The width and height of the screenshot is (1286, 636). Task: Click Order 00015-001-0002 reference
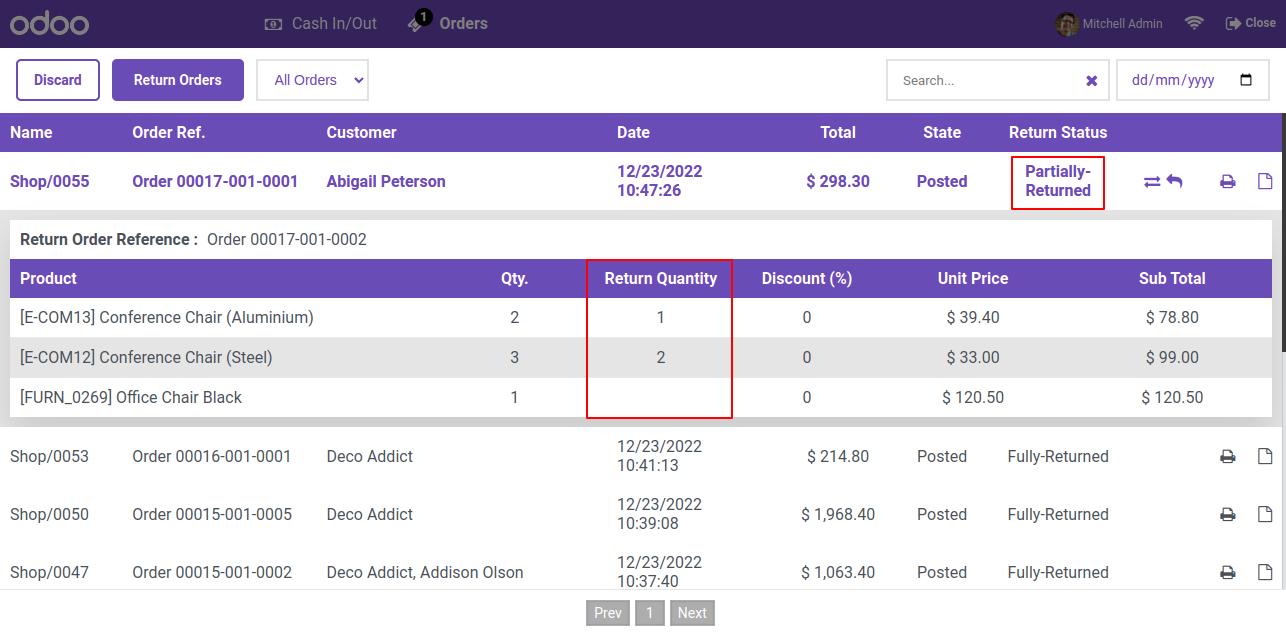212,572
